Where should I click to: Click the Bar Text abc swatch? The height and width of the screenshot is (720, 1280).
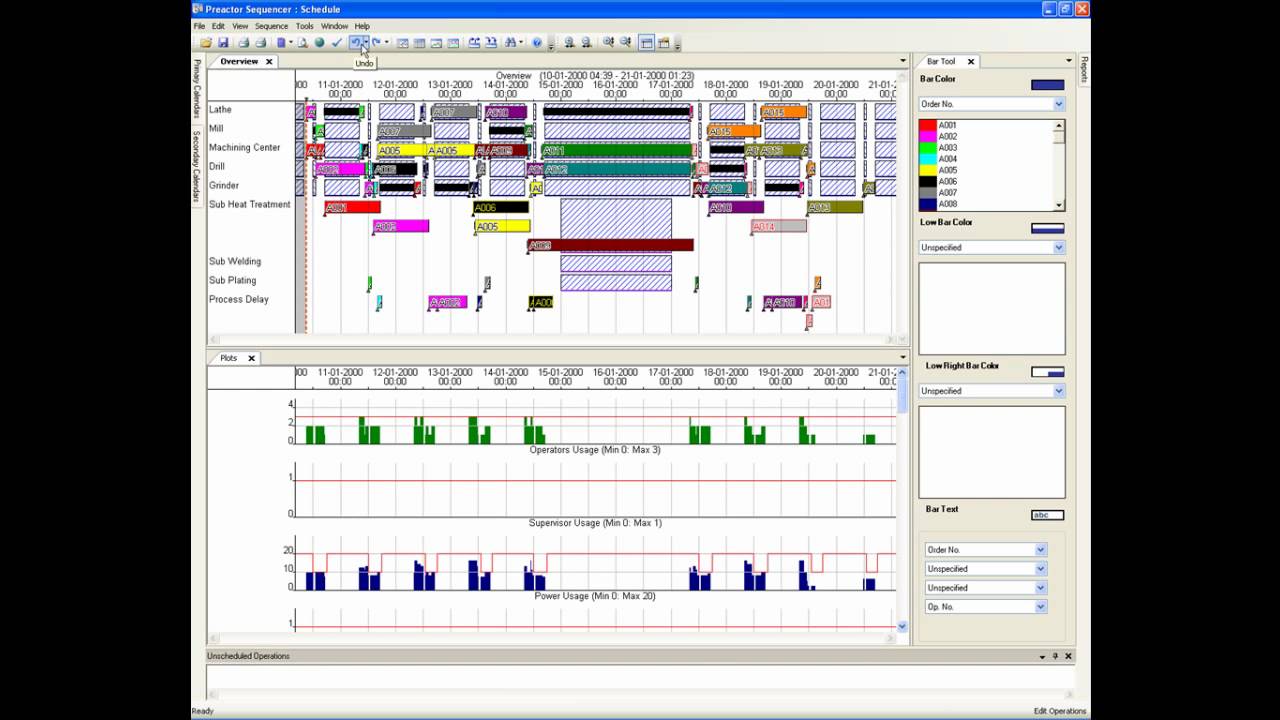[1047, 515]
